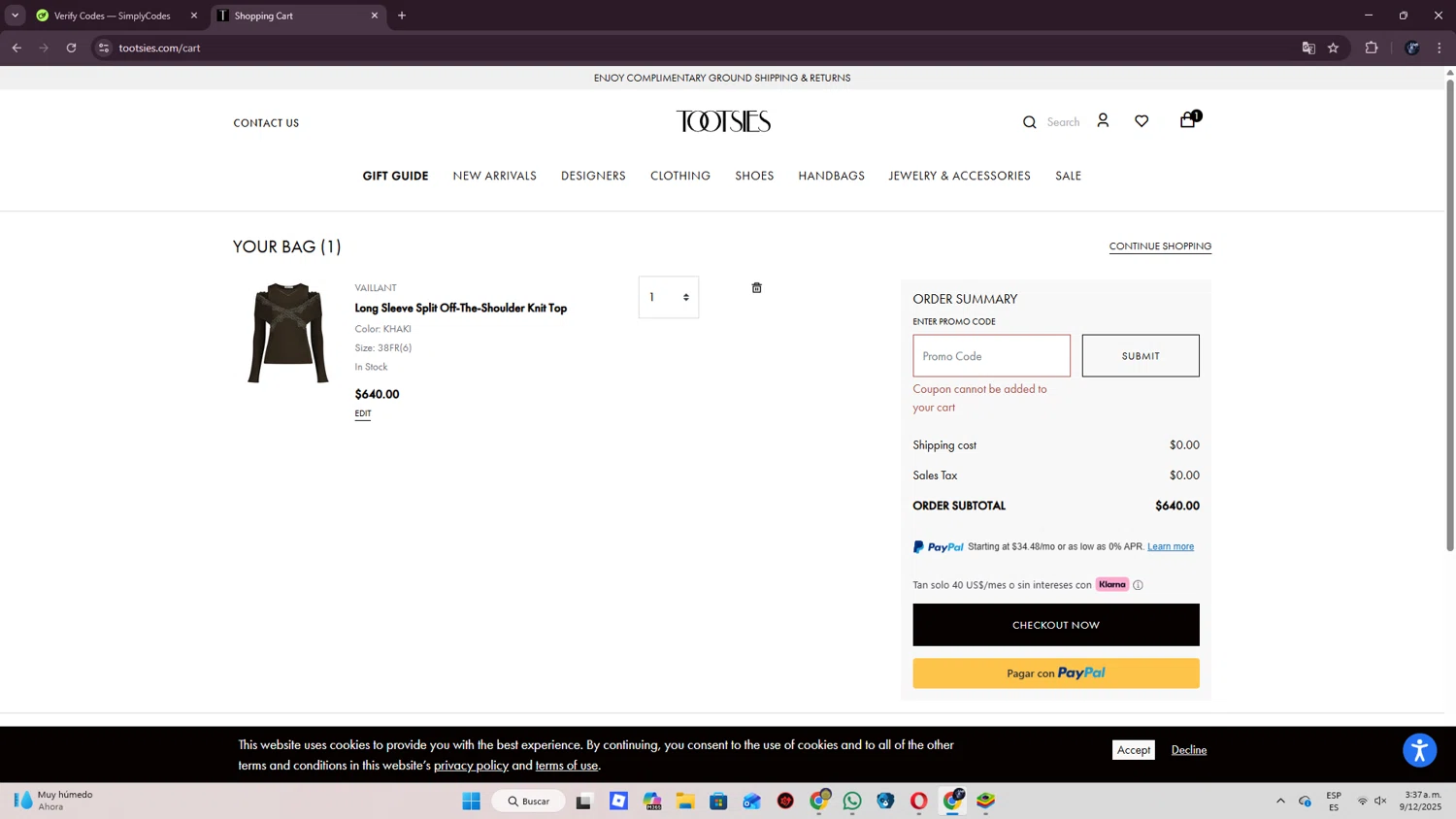This screenshot has width=1456, height=819.
Task: Open the SALE menu
Action: click(x=1069, y=176)
